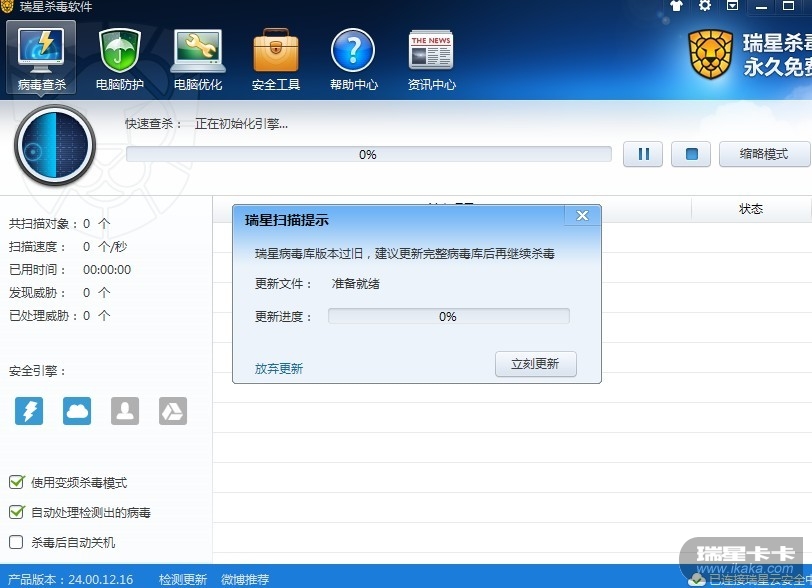Click the 状态 column header
The image size is (812, 588).
tap(751, 209)
